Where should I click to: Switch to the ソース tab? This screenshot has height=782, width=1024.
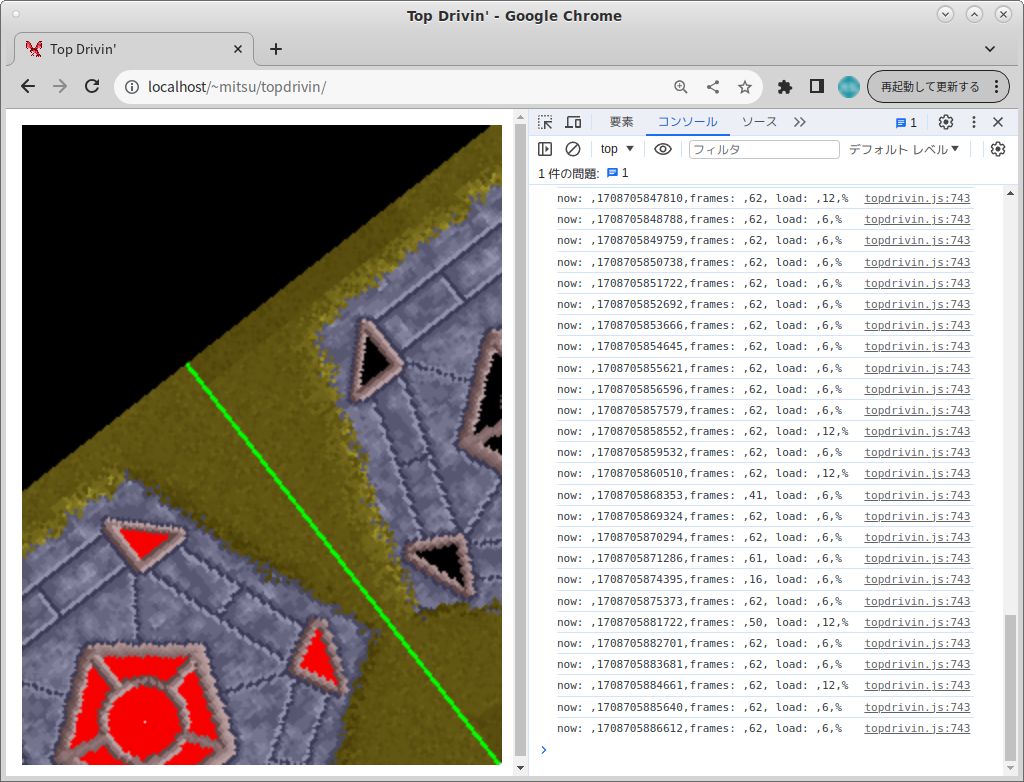(x=759, y=122)
